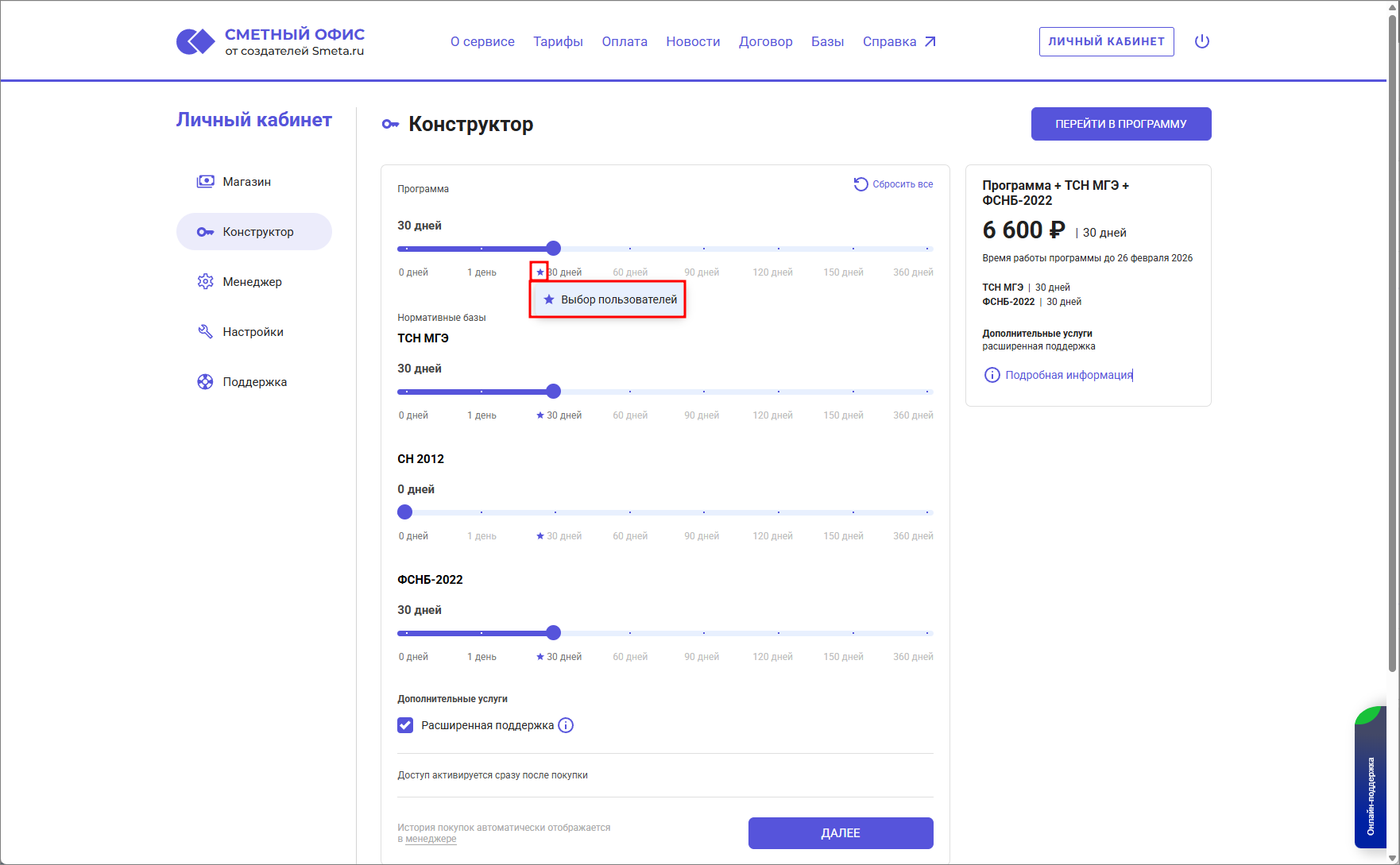
Task: Click the reset arrow icon Сбросить все
Action: point(860,184)
